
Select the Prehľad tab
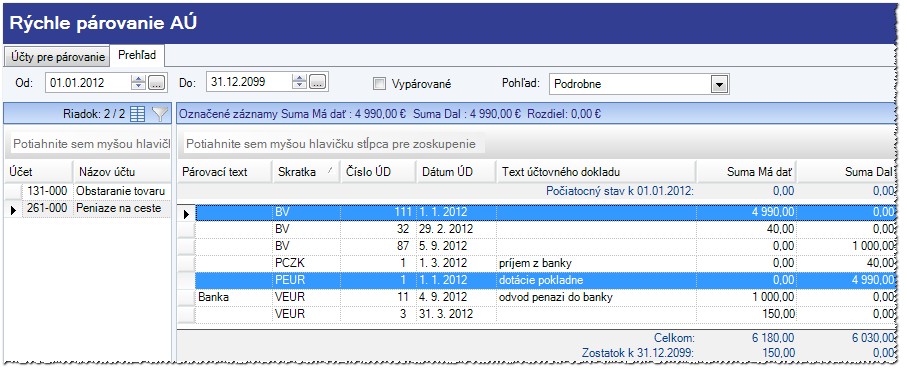(x=138, y=56)
